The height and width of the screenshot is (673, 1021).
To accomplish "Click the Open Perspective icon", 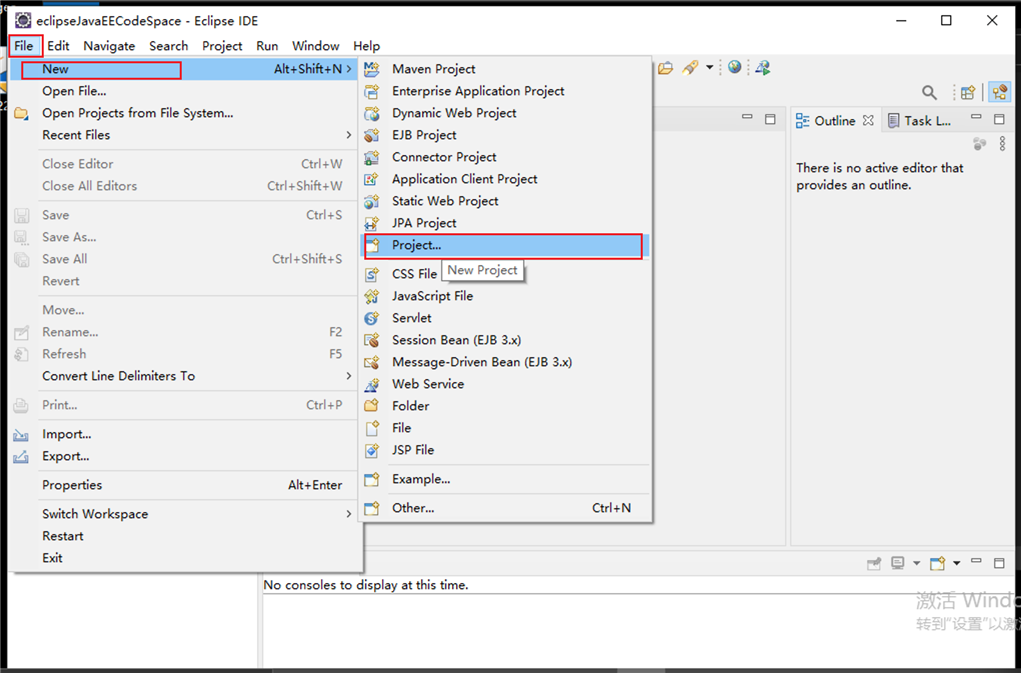I will click(x=968, y=92).
